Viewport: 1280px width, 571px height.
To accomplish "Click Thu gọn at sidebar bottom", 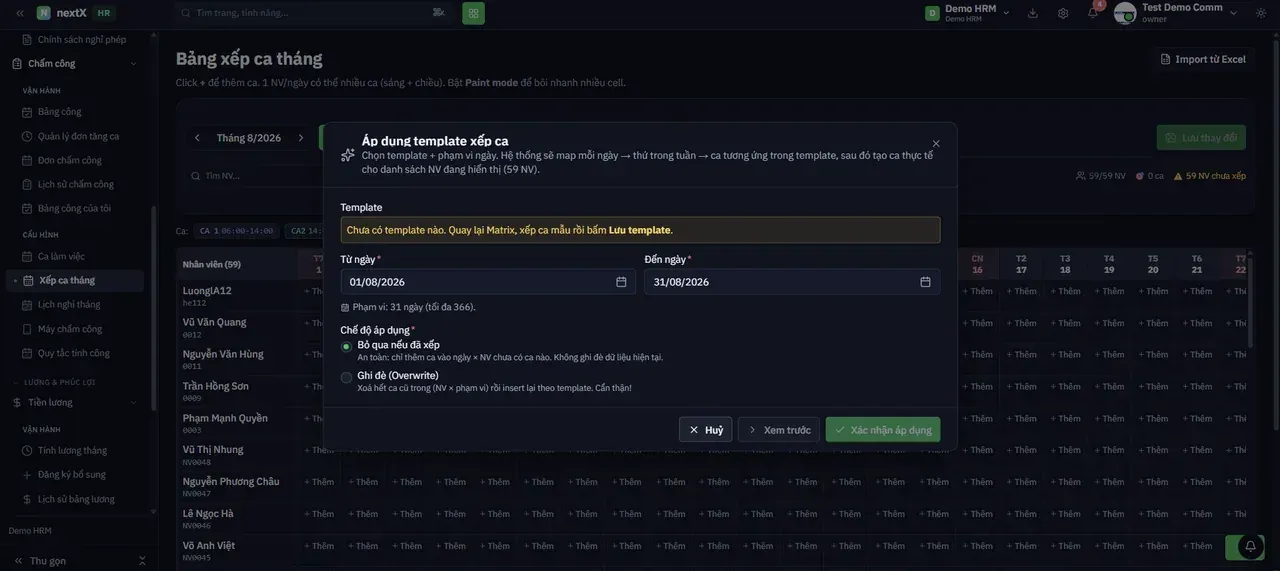I will [48, 561].
